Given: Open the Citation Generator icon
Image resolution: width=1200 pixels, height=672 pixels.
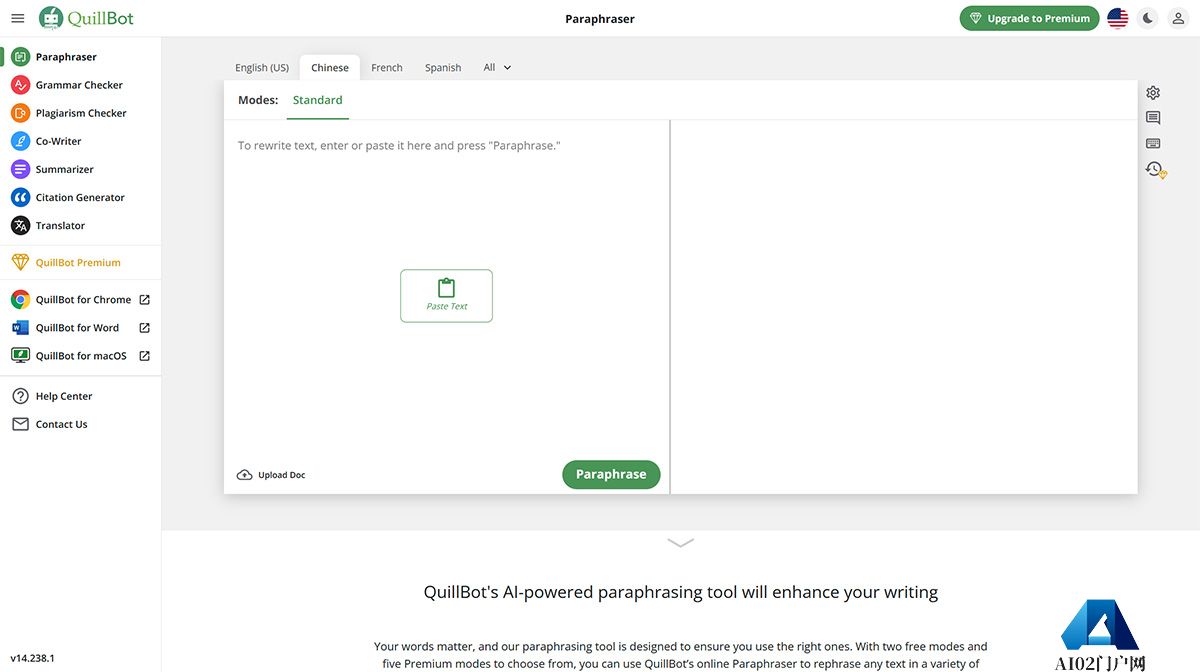Looking at the screenshot, I should 20,197.
